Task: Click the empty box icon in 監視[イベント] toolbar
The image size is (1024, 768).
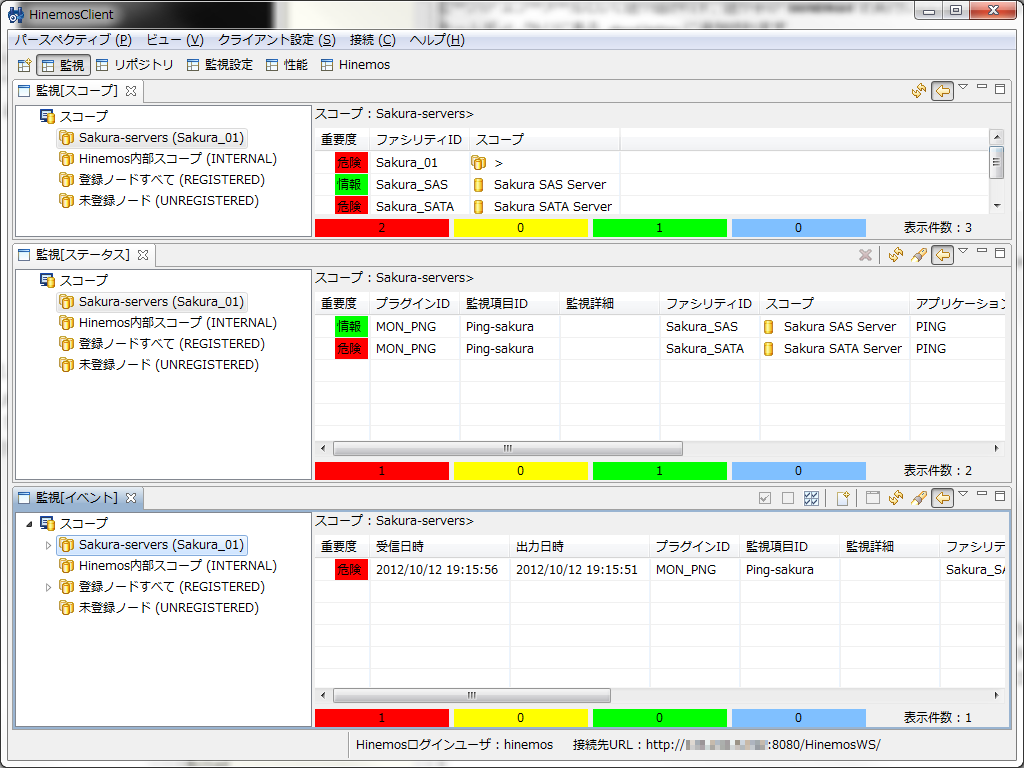Action: click(788, 498)
